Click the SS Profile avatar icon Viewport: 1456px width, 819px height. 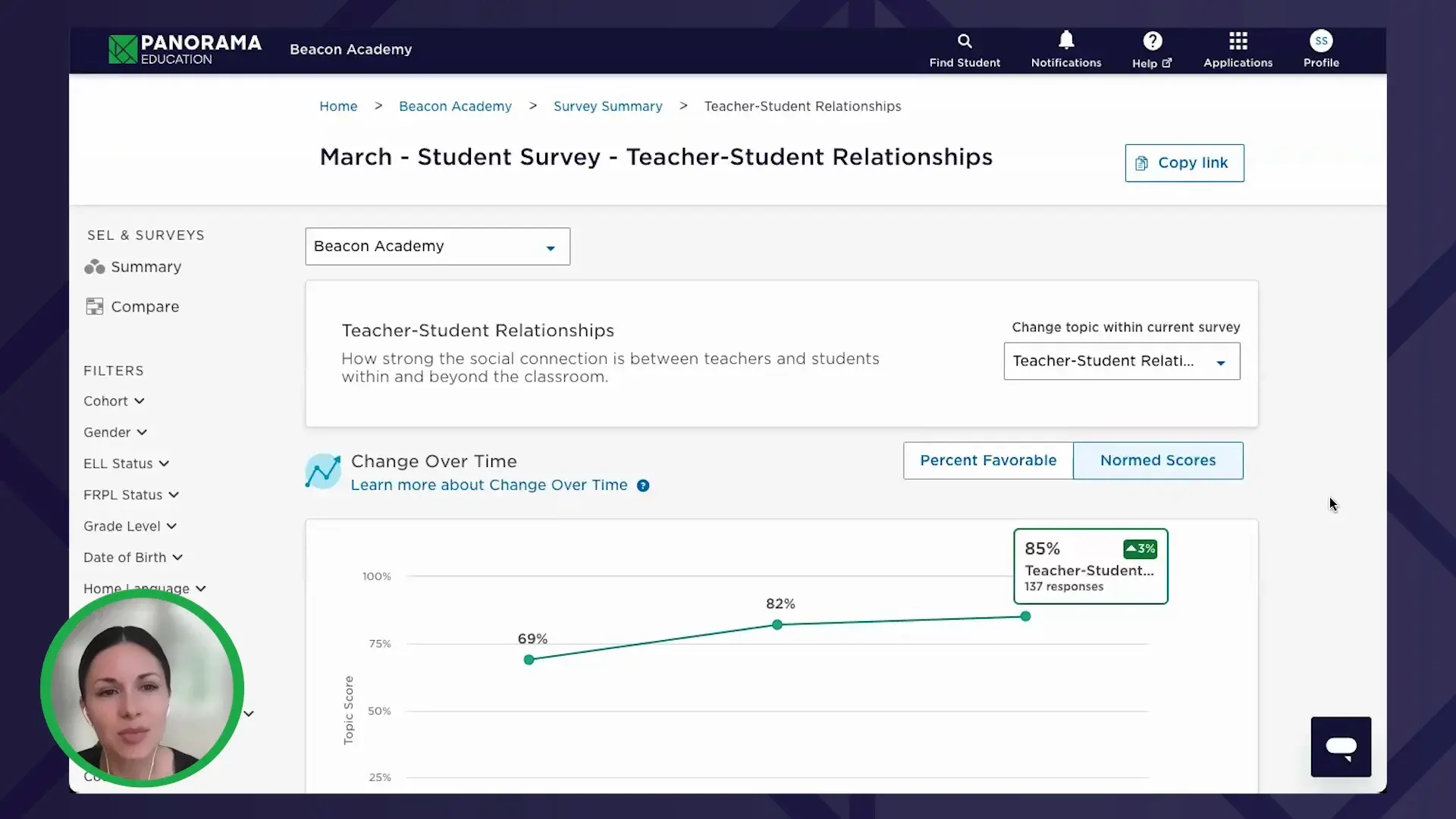(1322, 40)
